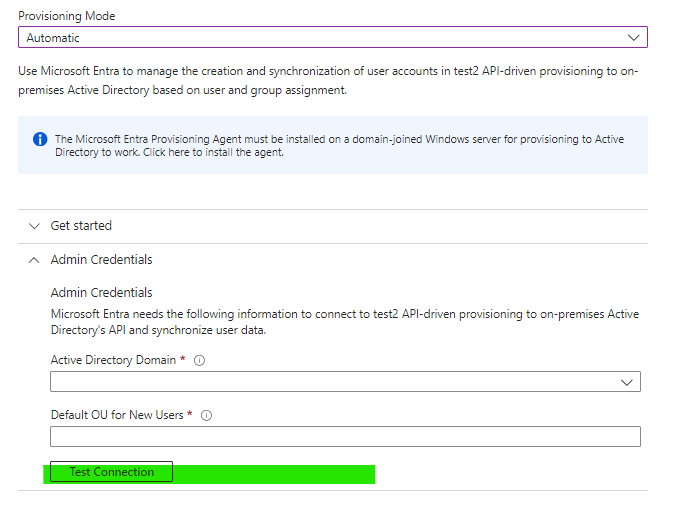Image resolution: width=692 pixels, height=527 pixels.
Task: Click the Default OU for New Users label
Action: pos(117,415)
